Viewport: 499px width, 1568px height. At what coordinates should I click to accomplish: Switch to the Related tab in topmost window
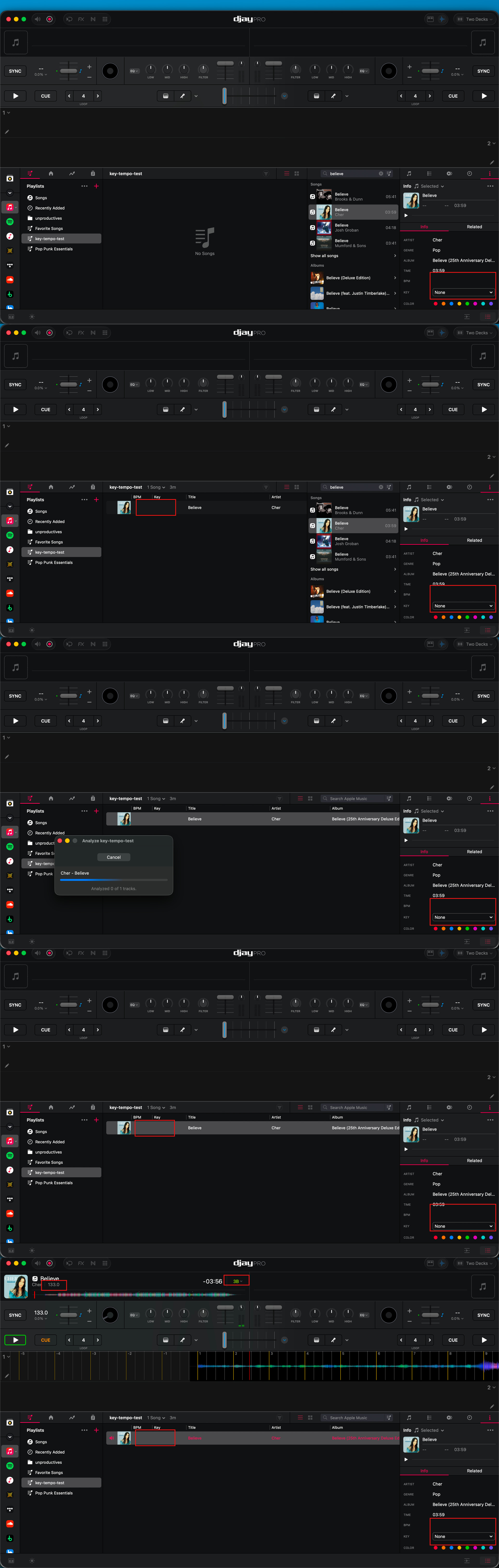(x=474, y=227)
